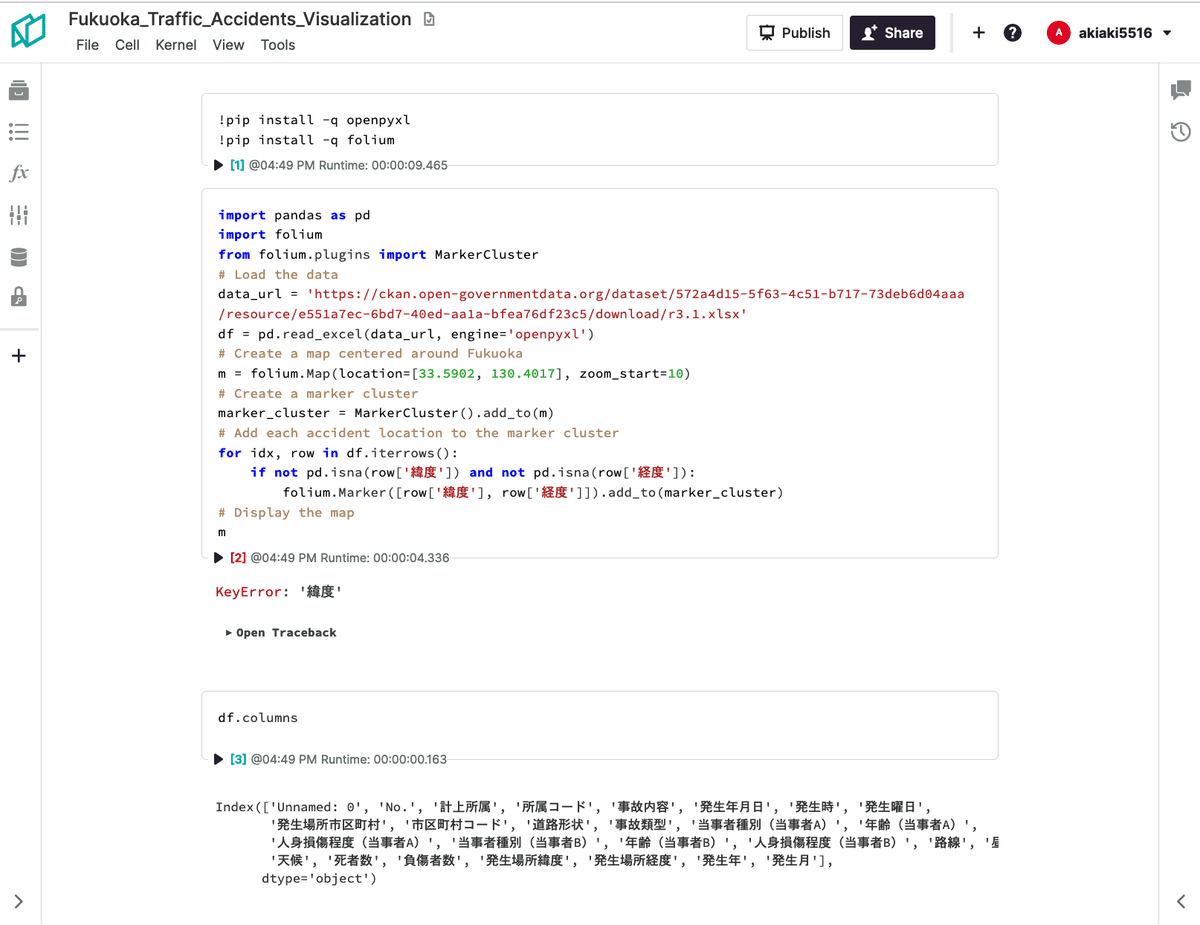The height and width of the screenshot is (925, 1200).
Task: Open the code snippets fx panel
Action: pyautogui.click(x=19, y=173)
